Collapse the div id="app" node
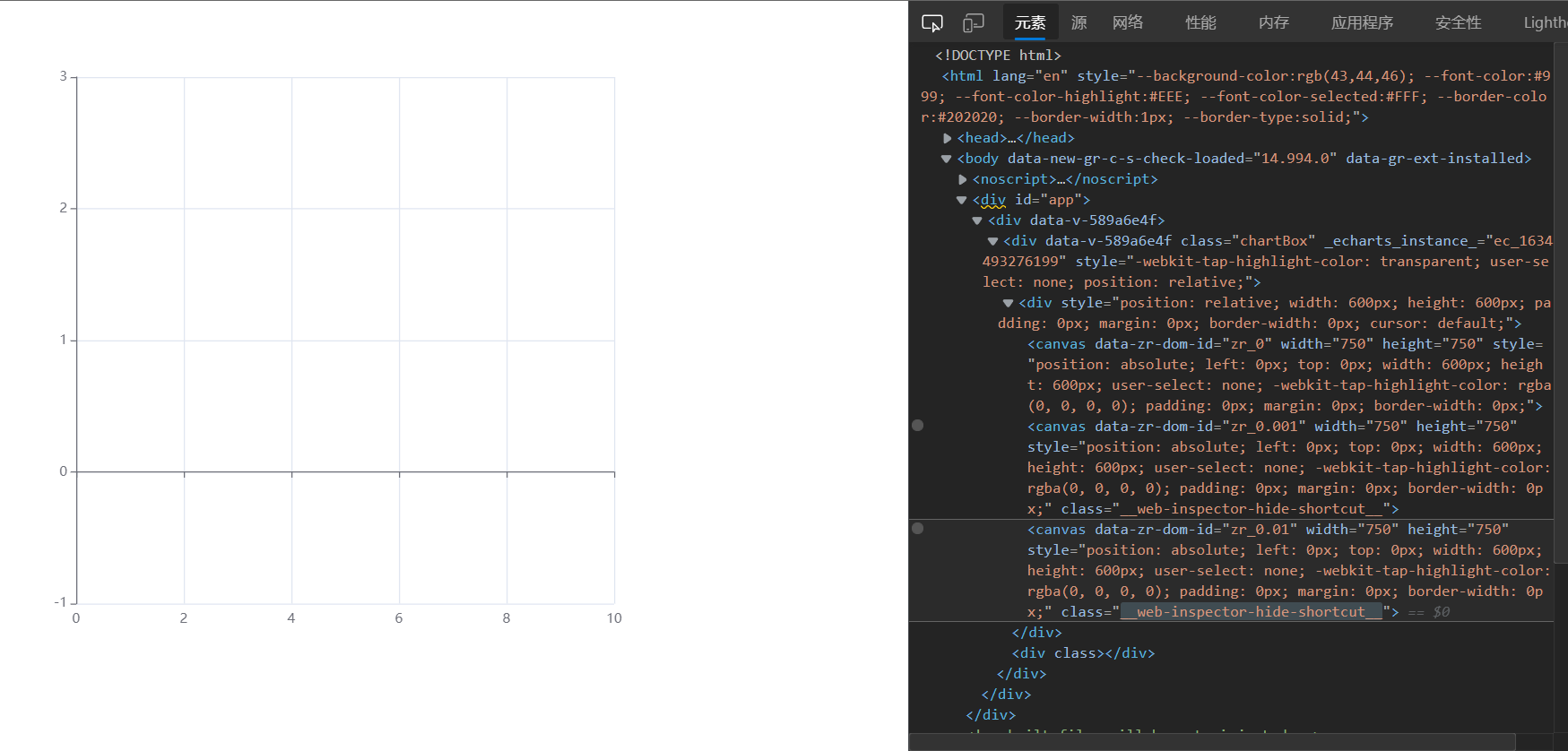 point(961,200)
